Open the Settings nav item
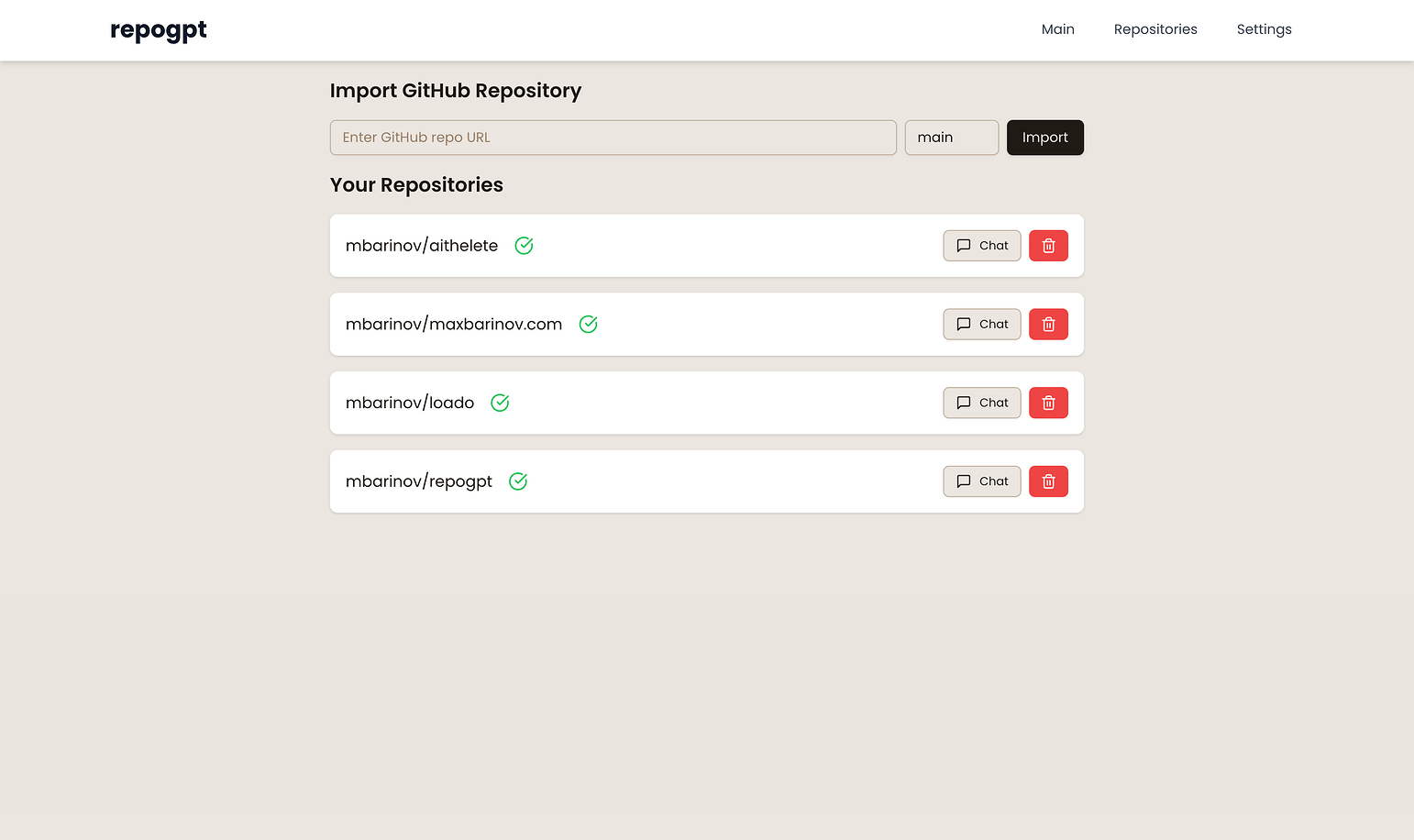Image resolution: width=1414 pixels, height=840 pixels. (1264, 29)
